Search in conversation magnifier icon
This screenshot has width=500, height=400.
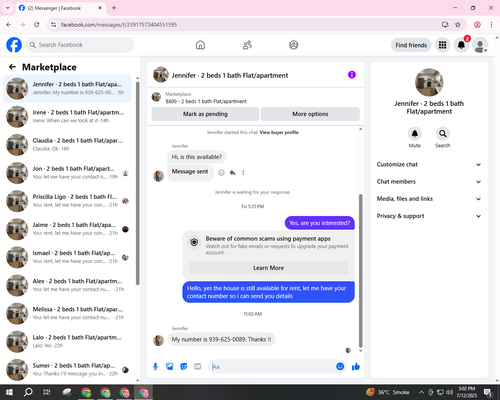point(443,134)
